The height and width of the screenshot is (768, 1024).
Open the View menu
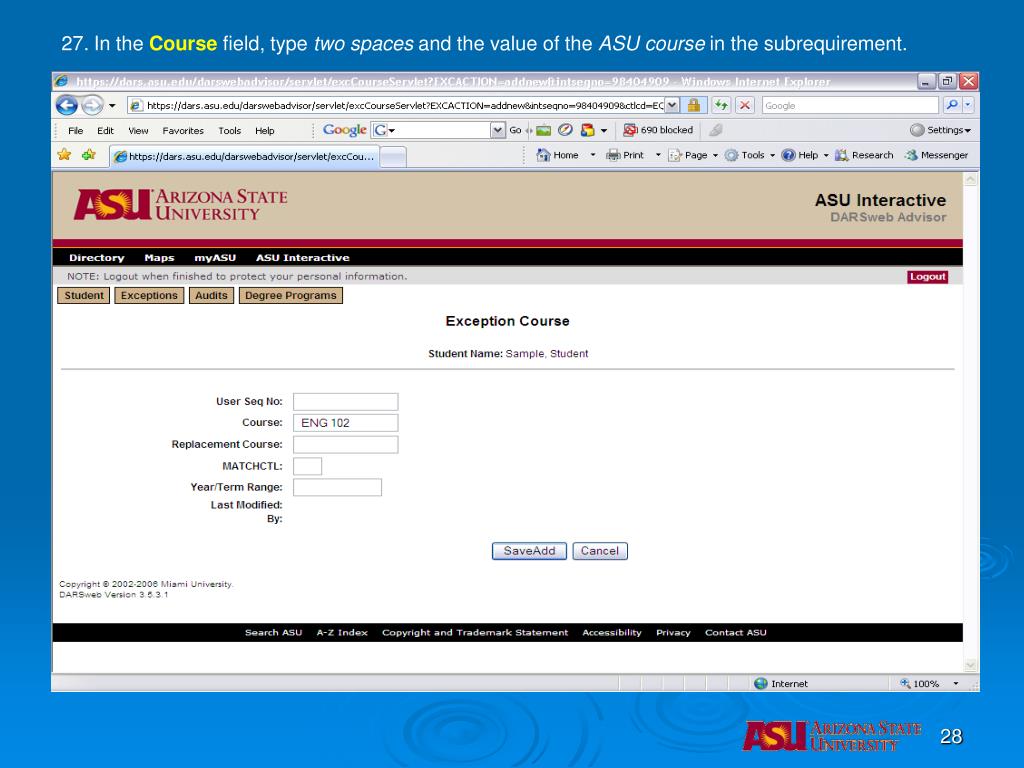tap(138, 131)
